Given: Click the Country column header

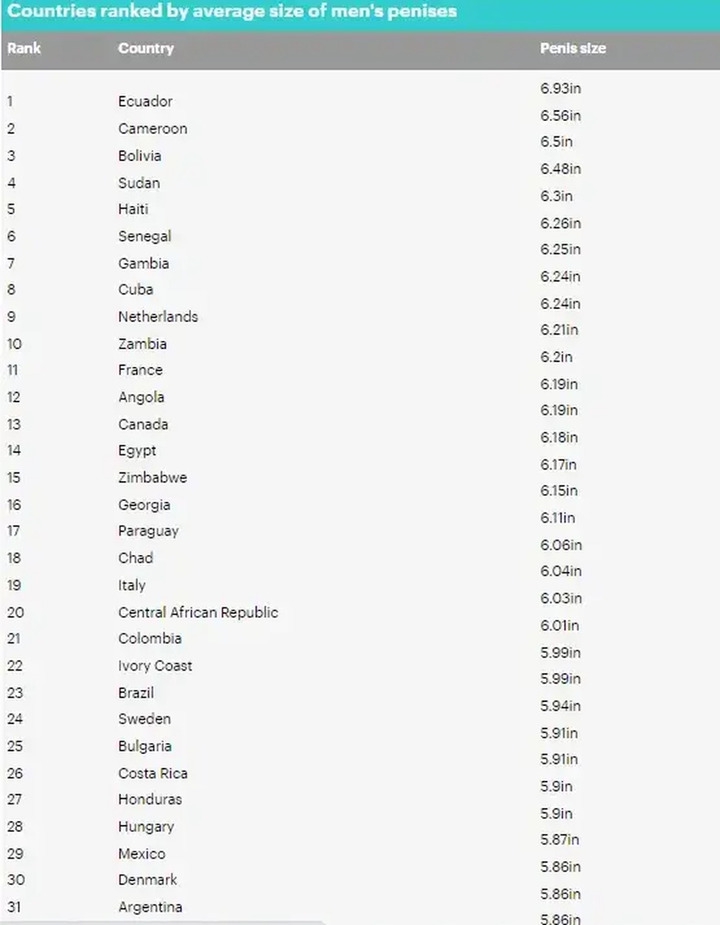Looking at the screenshot, I should pyautogui.click(x=146, y=48).
